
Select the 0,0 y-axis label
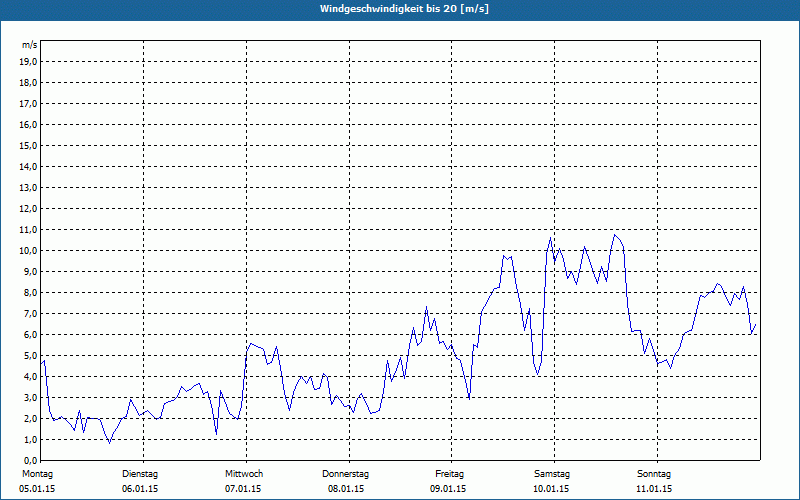30,461
